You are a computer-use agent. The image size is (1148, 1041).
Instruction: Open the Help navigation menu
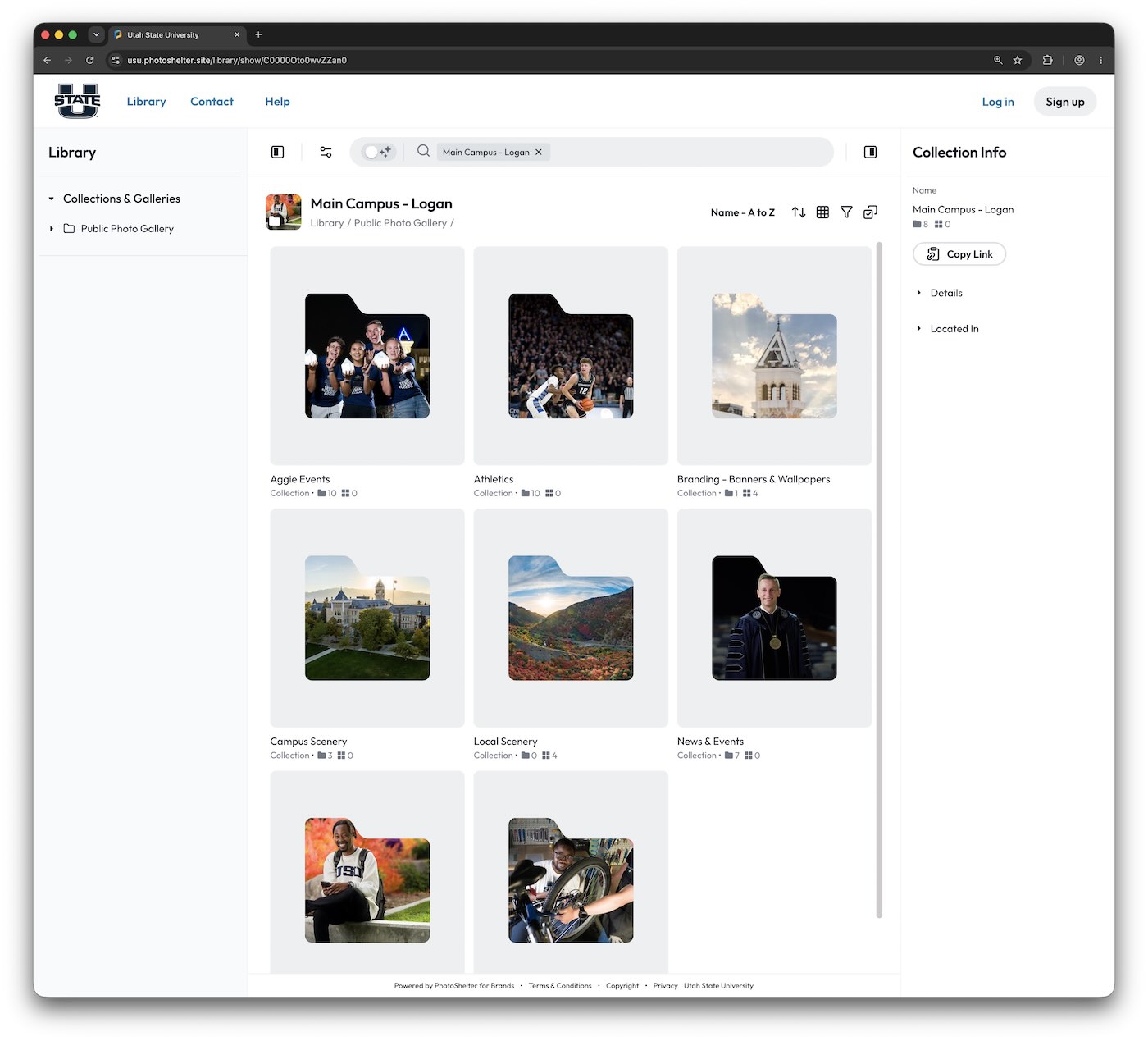point(277,102)
